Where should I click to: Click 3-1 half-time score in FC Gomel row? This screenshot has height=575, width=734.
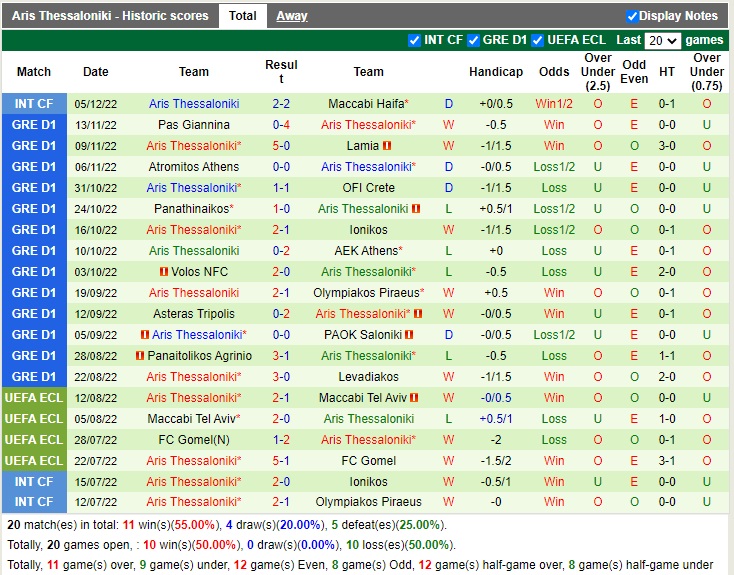[667, 461]
